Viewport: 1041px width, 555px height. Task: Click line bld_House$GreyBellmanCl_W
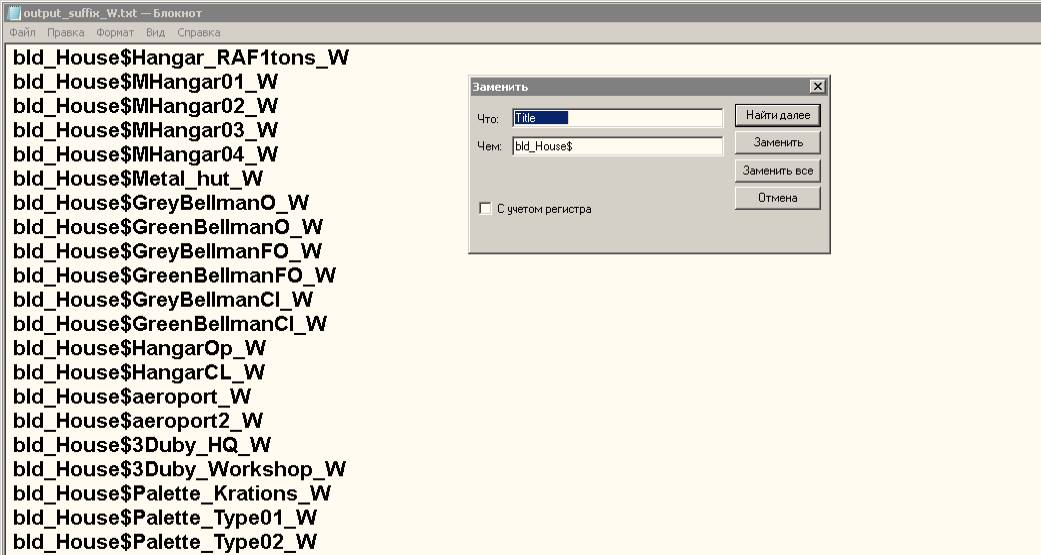click(163, 300)
